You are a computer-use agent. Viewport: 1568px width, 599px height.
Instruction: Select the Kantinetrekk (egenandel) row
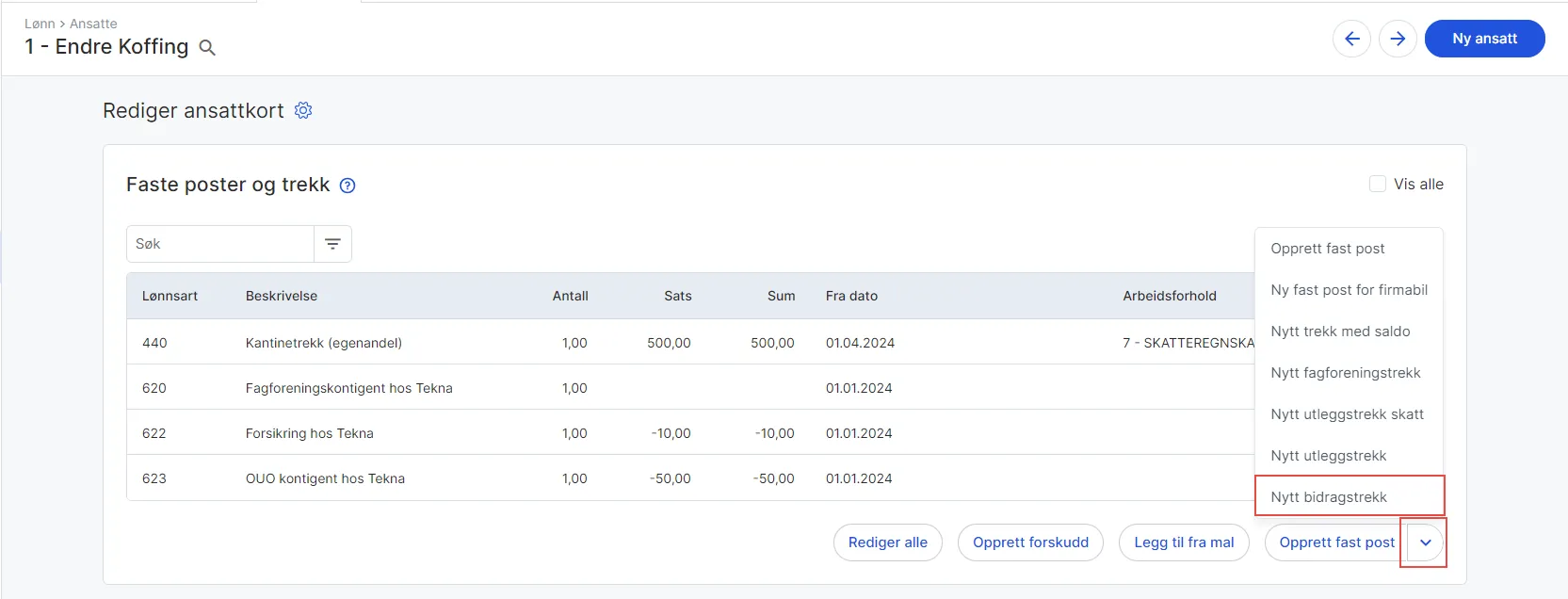pyautogui.click(x=324, y=343)
